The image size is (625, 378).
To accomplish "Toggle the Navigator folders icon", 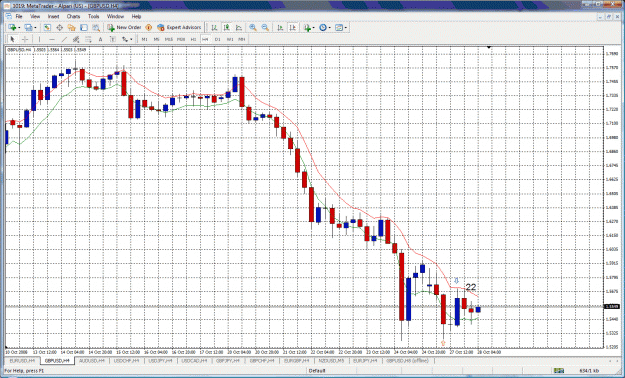I will pos(71,28).
